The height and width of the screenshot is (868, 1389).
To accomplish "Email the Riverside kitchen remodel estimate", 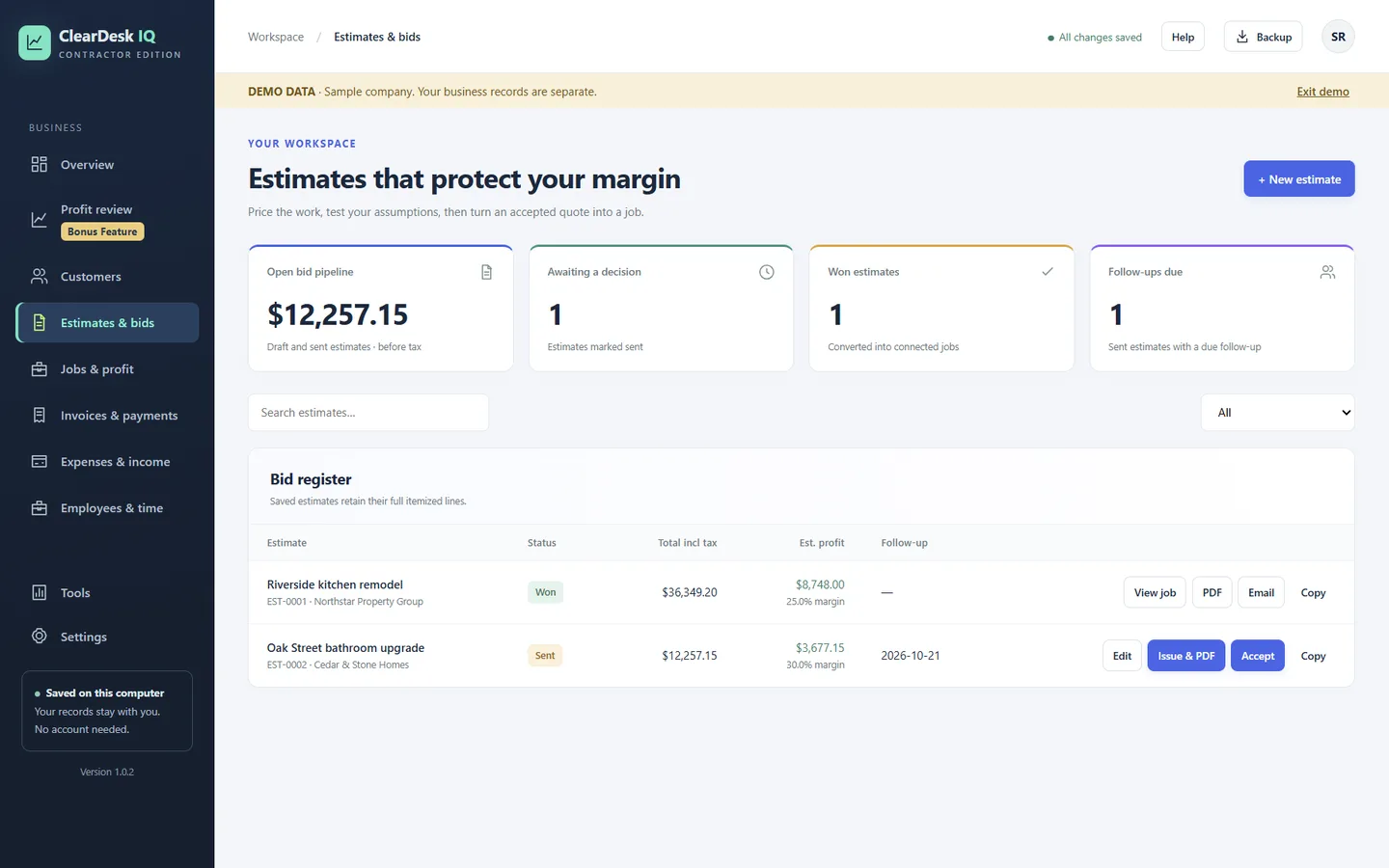I will point(1261,592).
